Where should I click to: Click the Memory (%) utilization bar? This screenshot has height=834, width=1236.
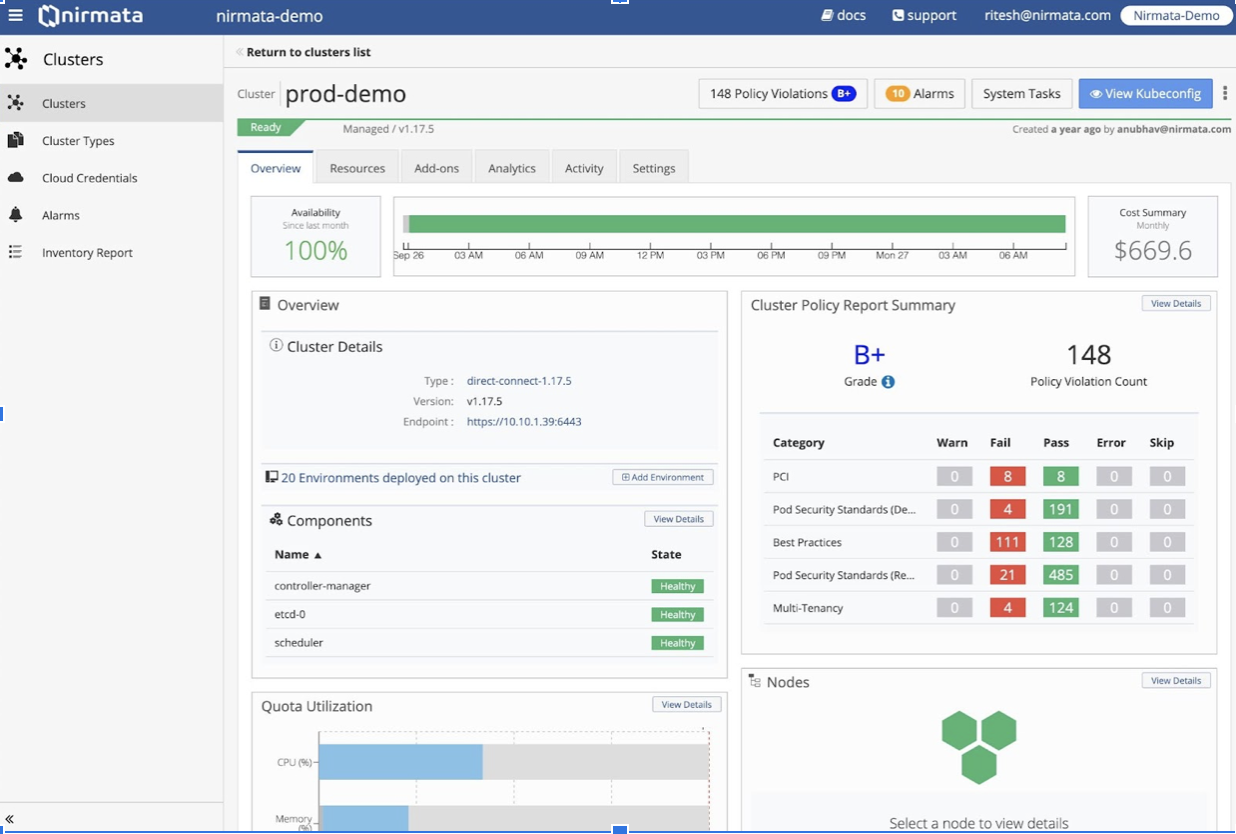point(364,819)
